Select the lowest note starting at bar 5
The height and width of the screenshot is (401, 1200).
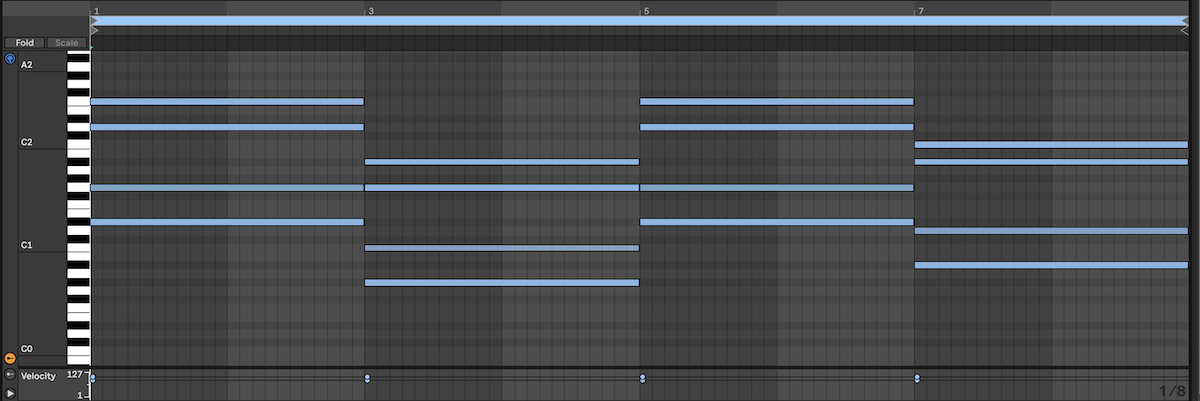click(x=777, y=222)
